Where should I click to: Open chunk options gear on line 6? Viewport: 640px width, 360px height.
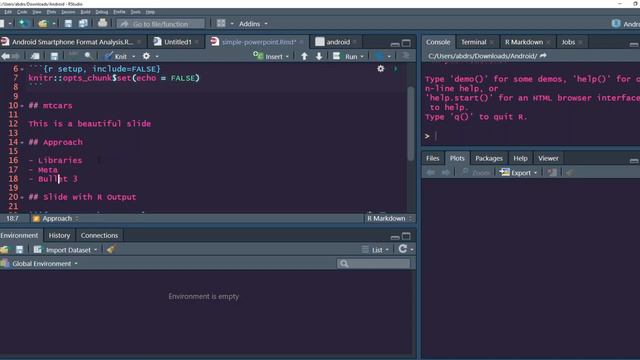coord(380,69)
